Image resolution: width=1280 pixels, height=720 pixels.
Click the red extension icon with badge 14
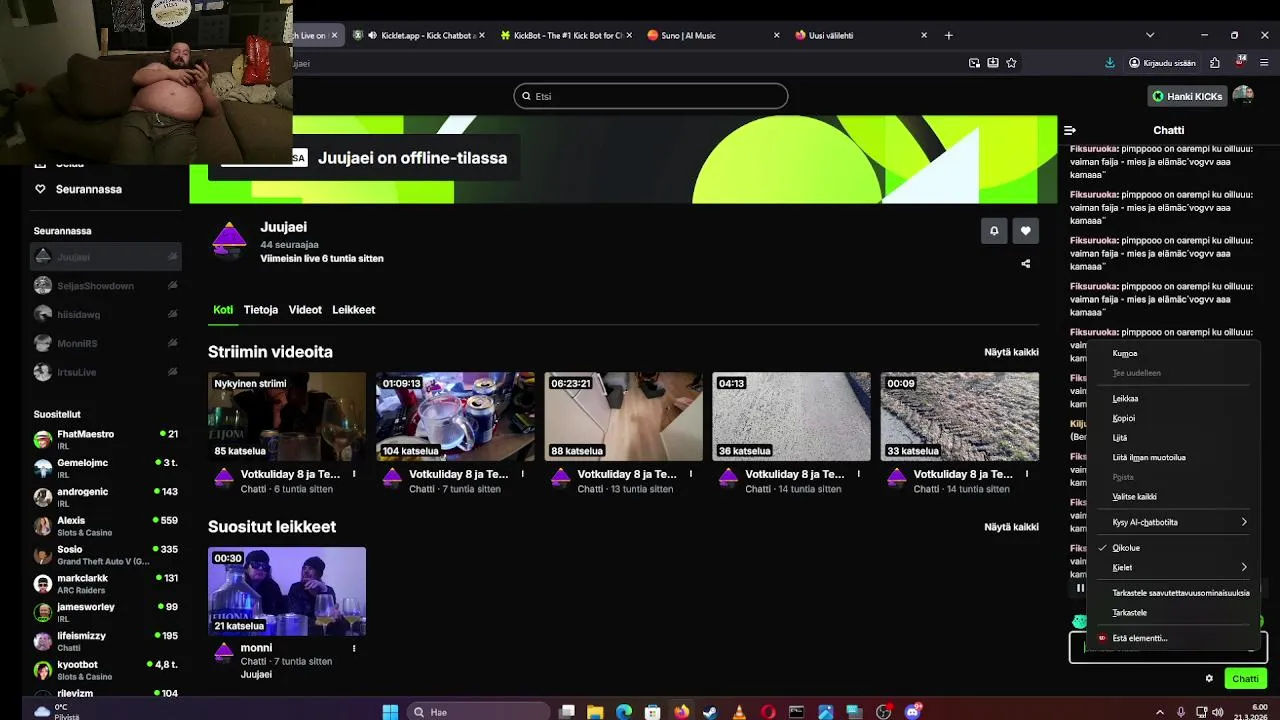point(1240,62)
